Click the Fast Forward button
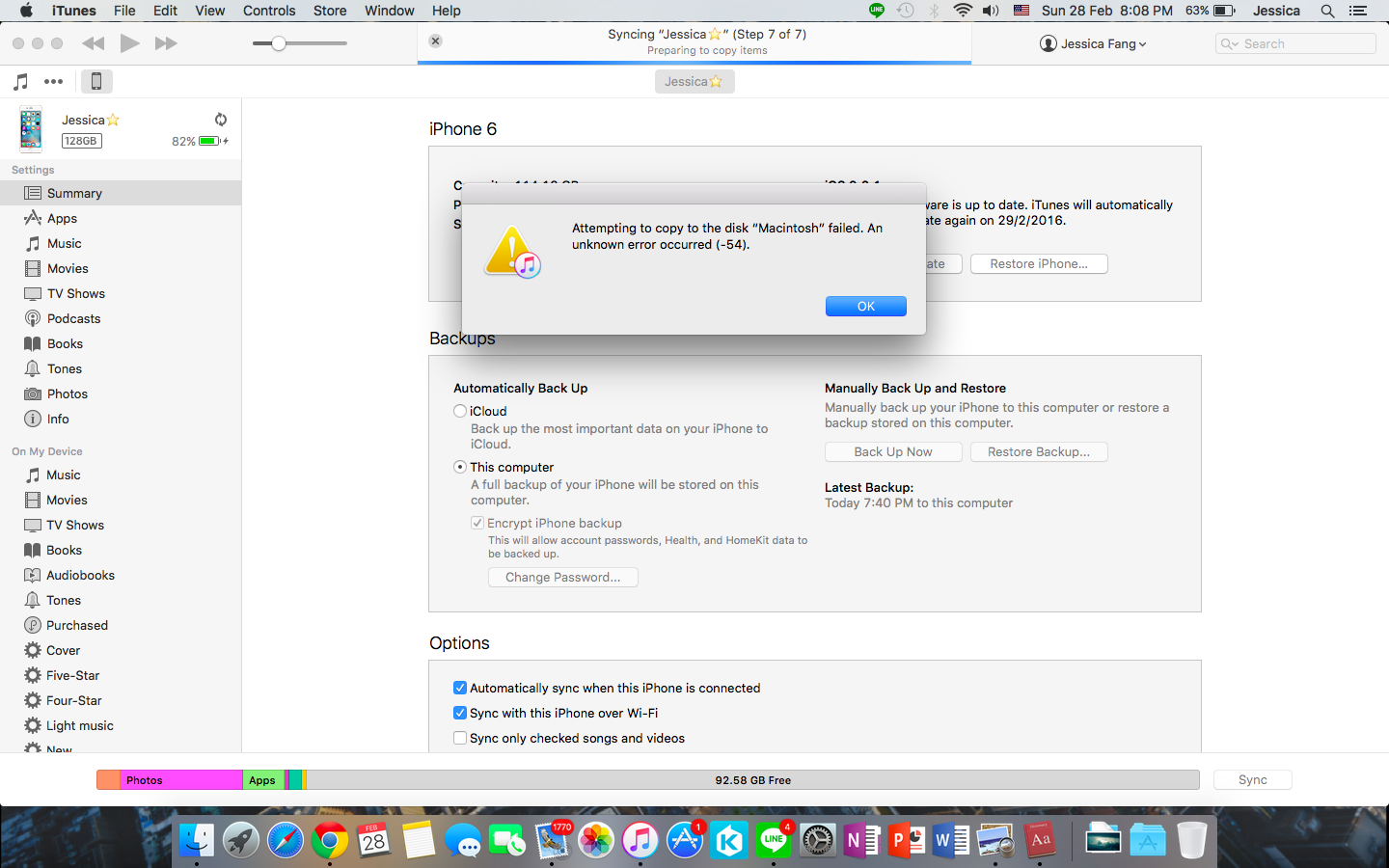Image resolution: width=1389 pixels, height=868 pixels. pos(166,43)
